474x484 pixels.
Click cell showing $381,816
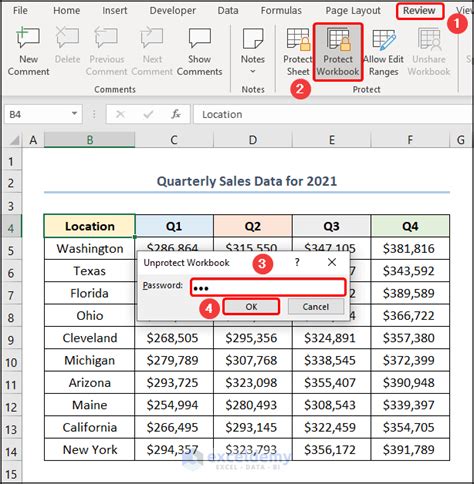tap(410, 249)
